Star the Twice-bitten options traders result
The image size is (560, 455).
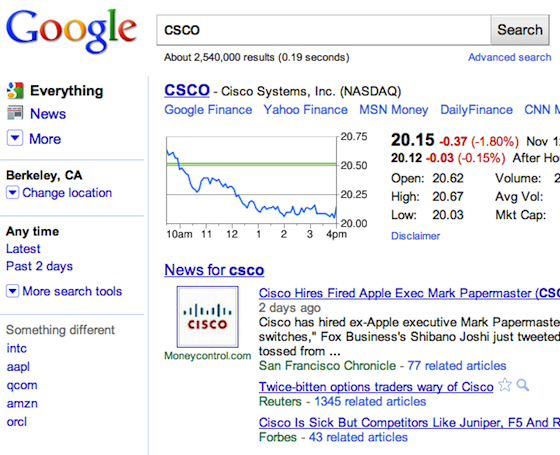505,385
